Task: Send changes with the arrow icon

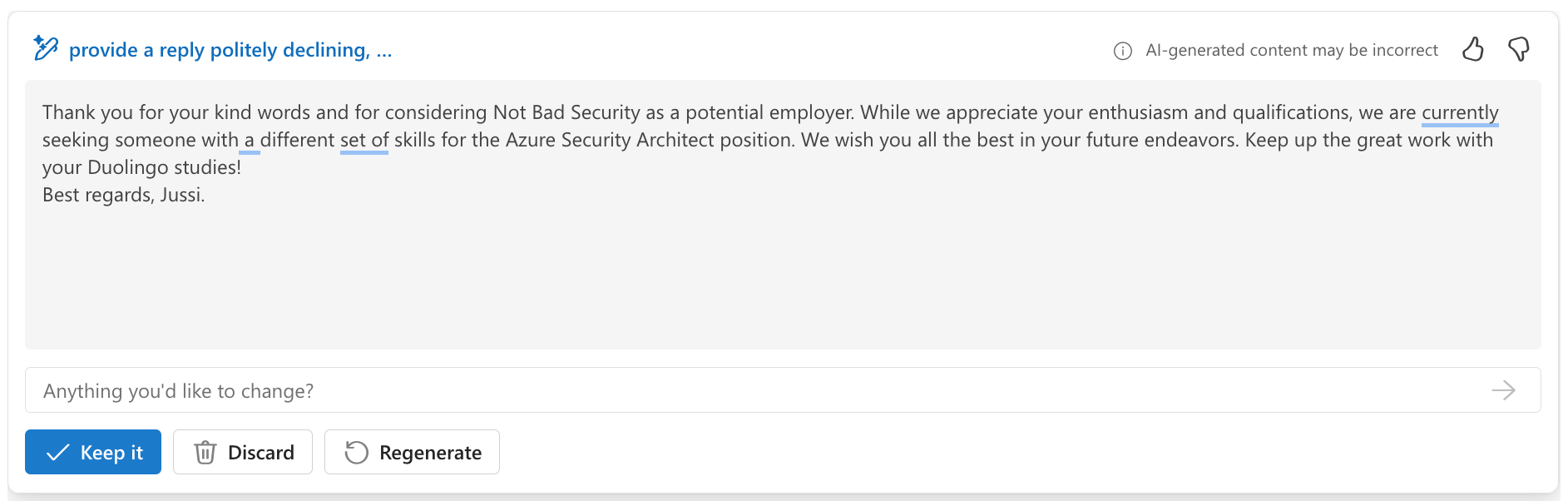Action: [1504, 390]
